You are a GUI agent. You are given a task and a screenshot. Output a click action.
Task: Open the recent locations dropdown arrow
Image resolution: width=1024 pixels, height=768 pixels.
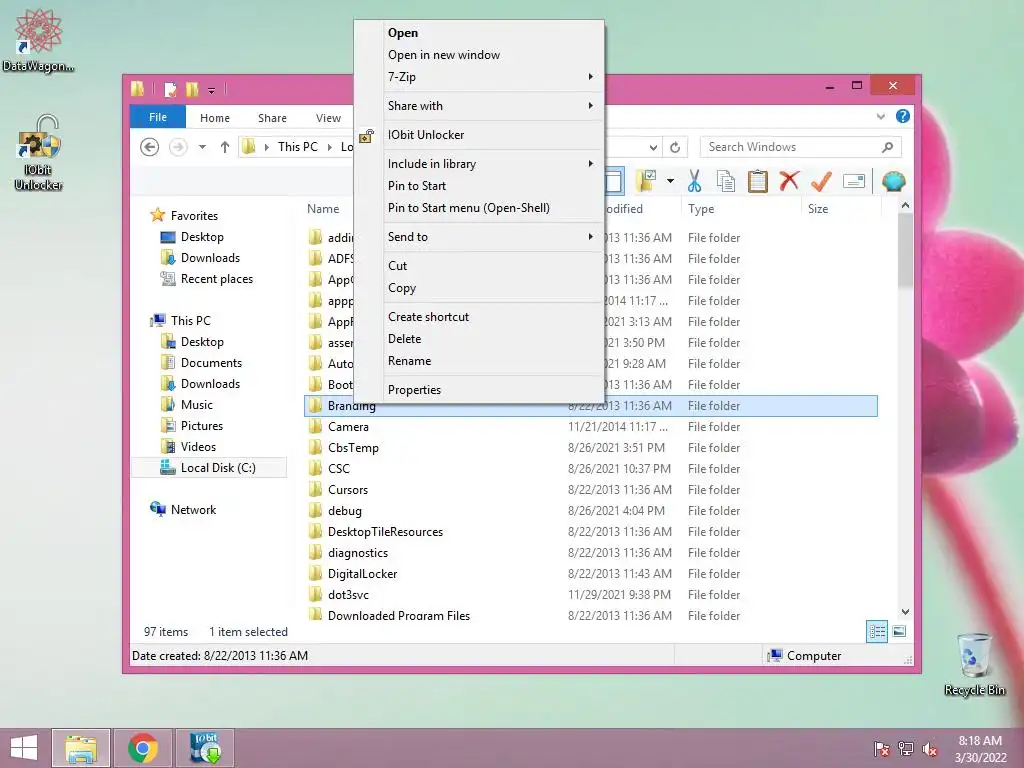point(202,147)
